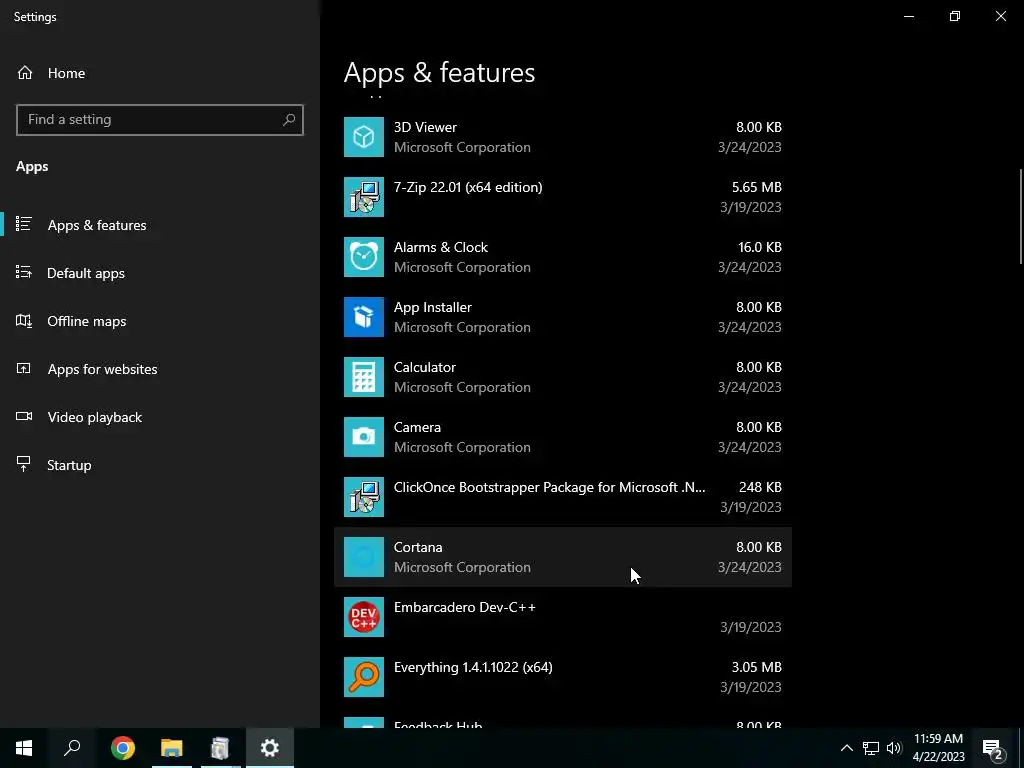The width and height of the screenshot is (1024, 768).
Task: Click the pinned archive app on taskbar
Action: point(220,748)
